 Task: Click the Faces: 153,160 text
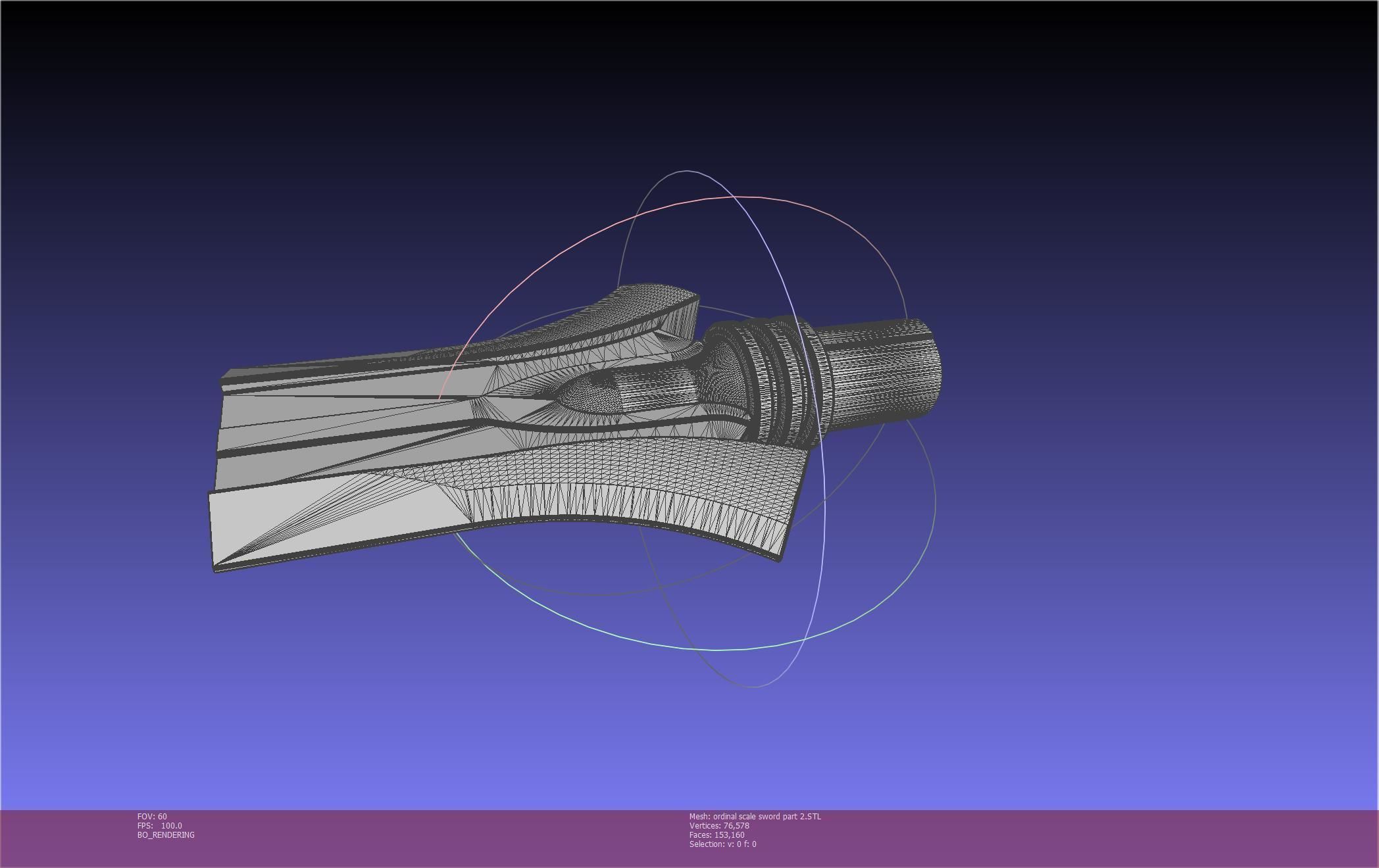point(716,835)
